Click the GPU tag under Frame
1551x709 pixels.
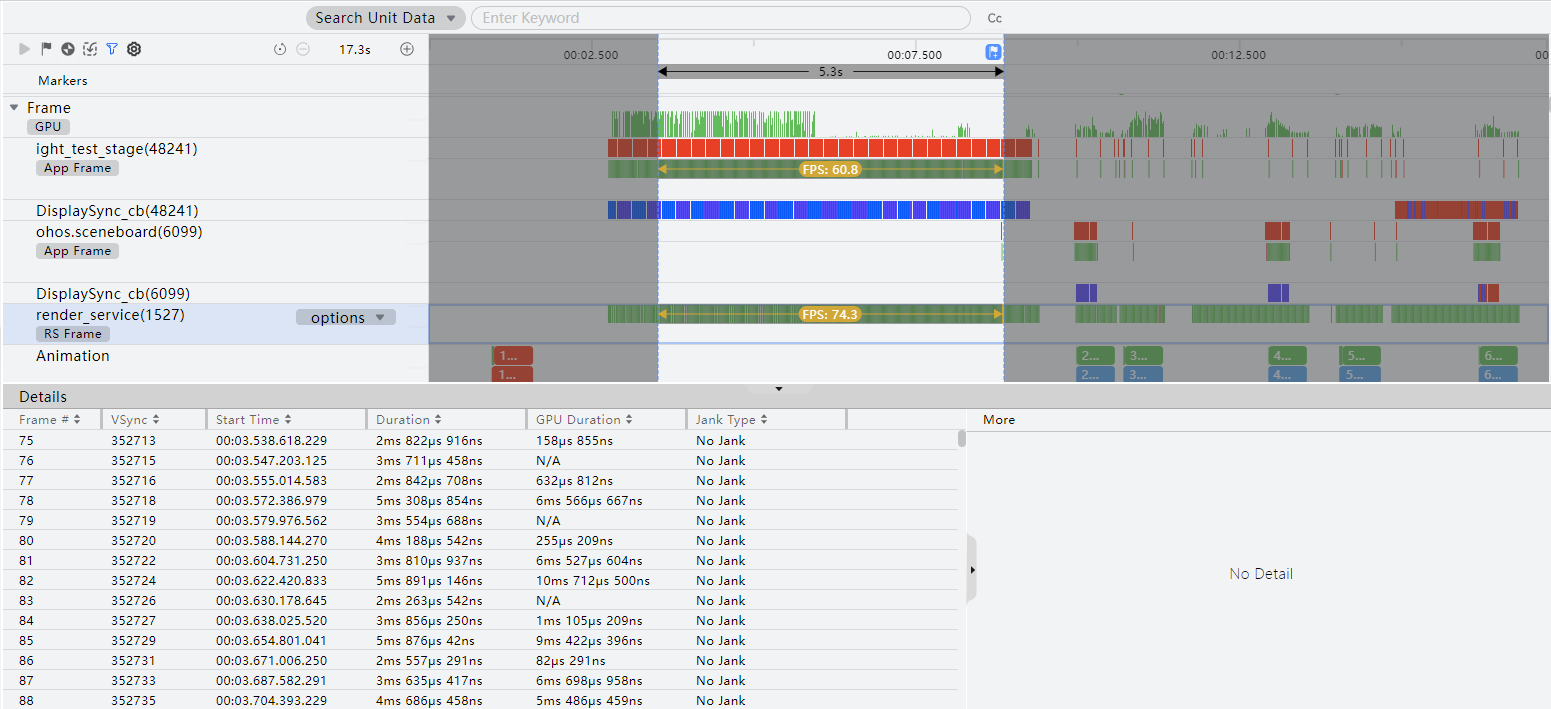pos(48,126)
